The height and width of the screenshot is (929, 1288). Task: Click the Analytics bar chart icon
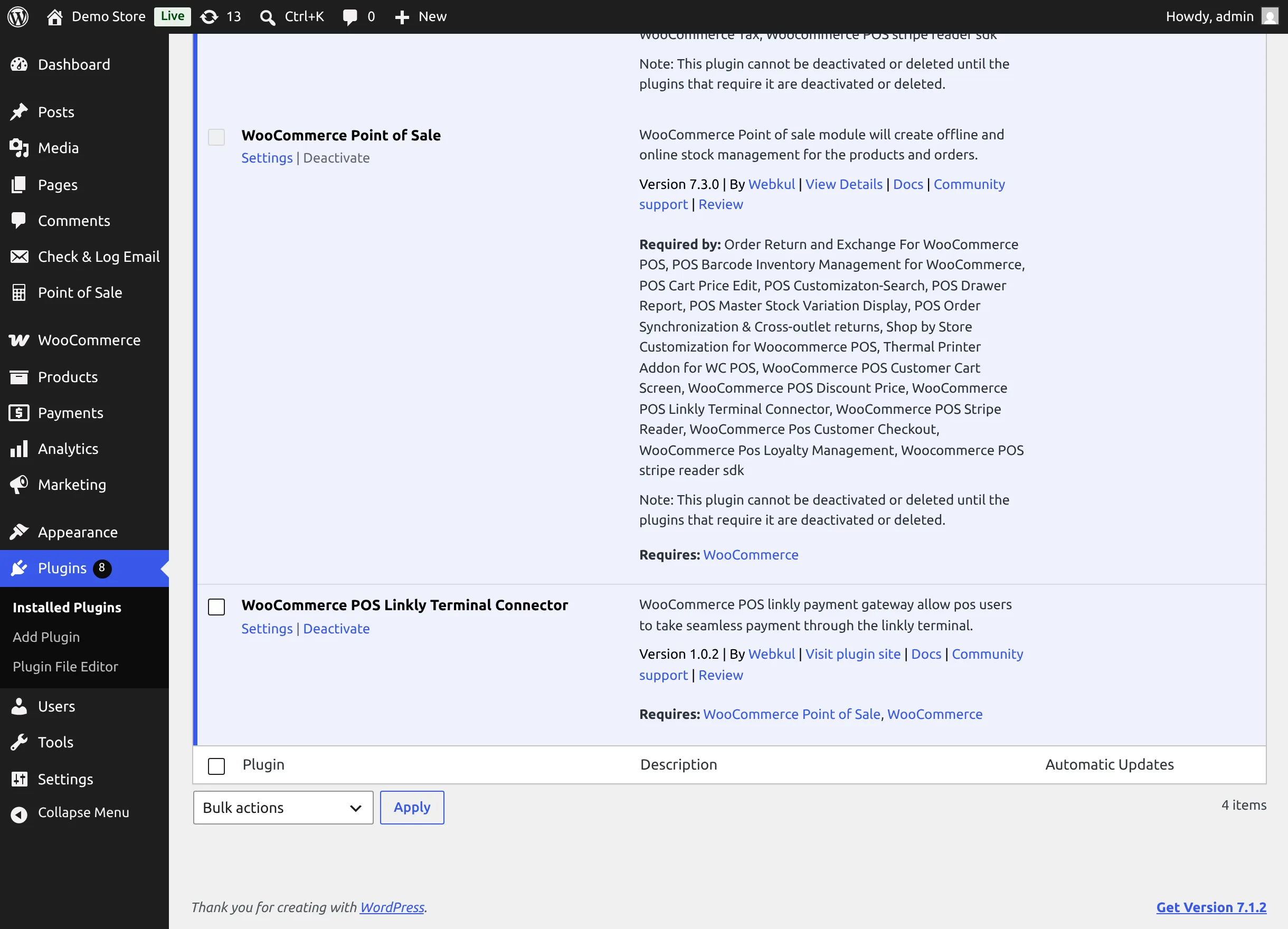click(x=20, y=449)
